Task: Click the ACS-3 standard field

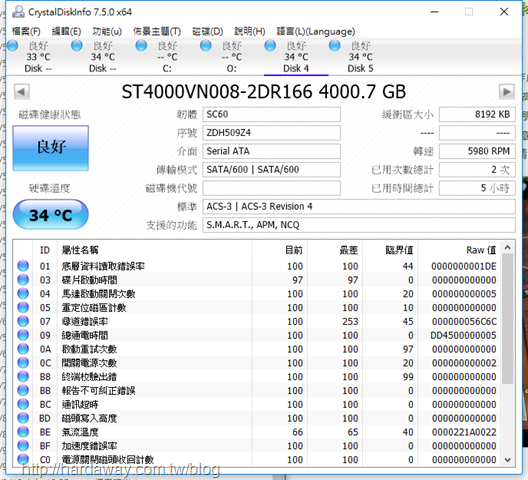Action: (x=359, y=206)
